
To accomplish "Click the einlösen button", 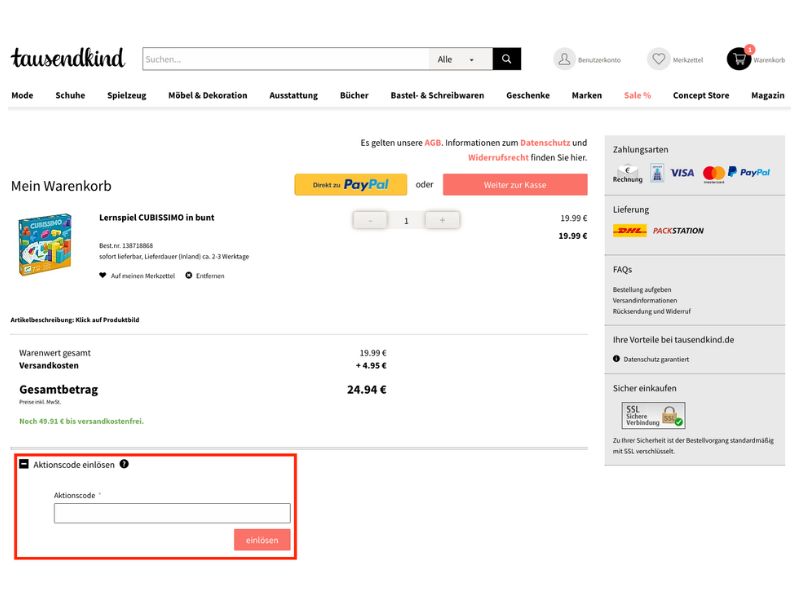I will click(x=262, y=540).
